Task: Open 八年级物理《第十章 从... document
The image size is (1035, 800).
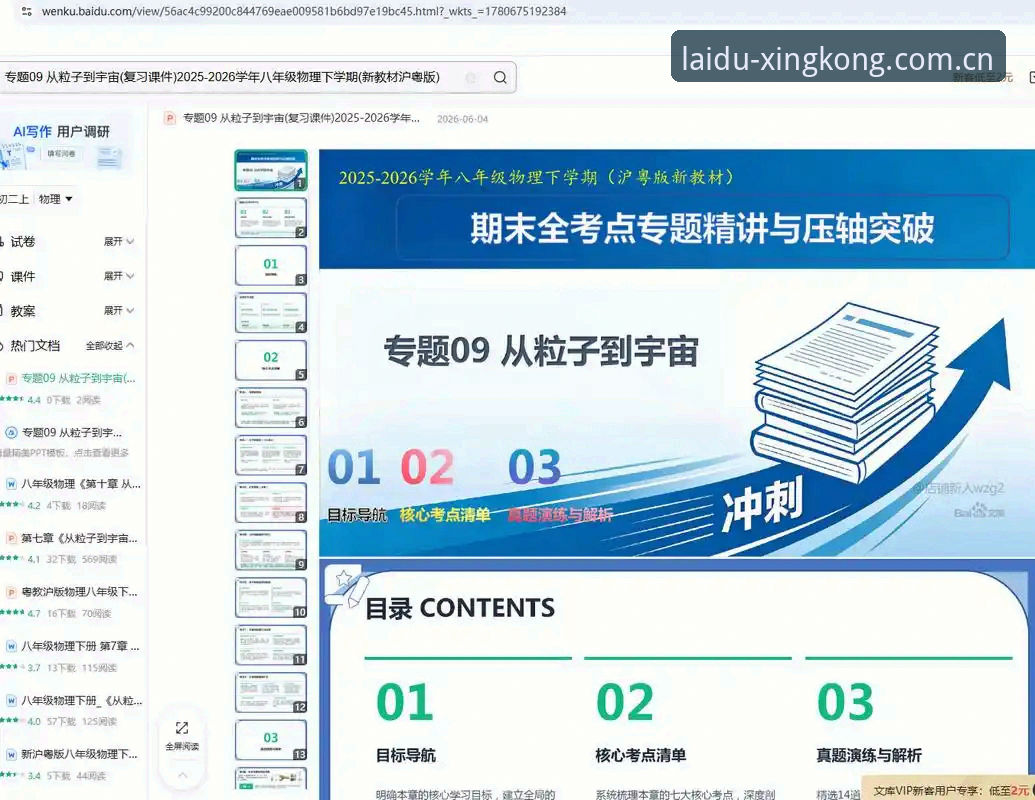Action: tap(81, 484)
